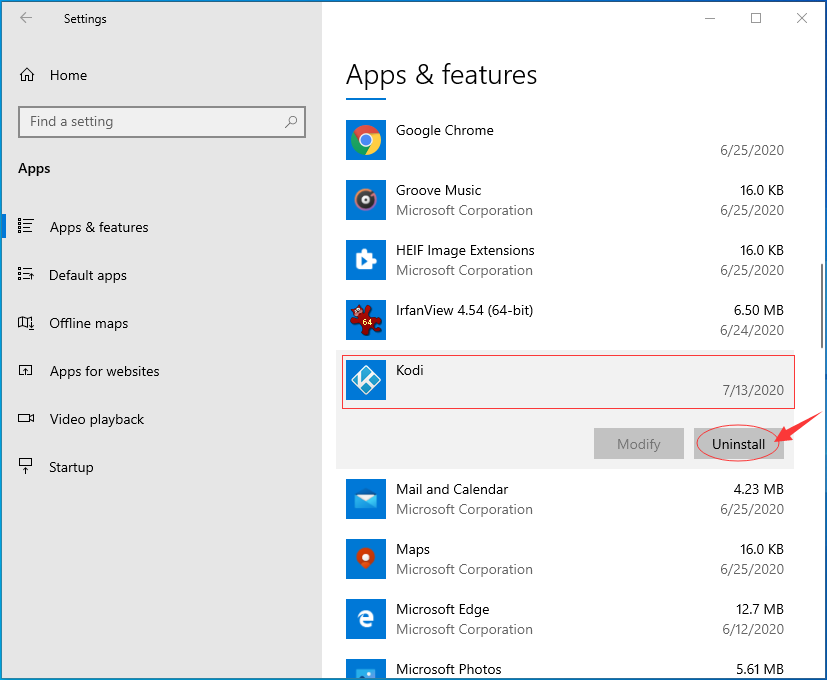Screen dimensions: 827x680
Task: Click the Startup sidebar icon
Action: coord(25,466)
